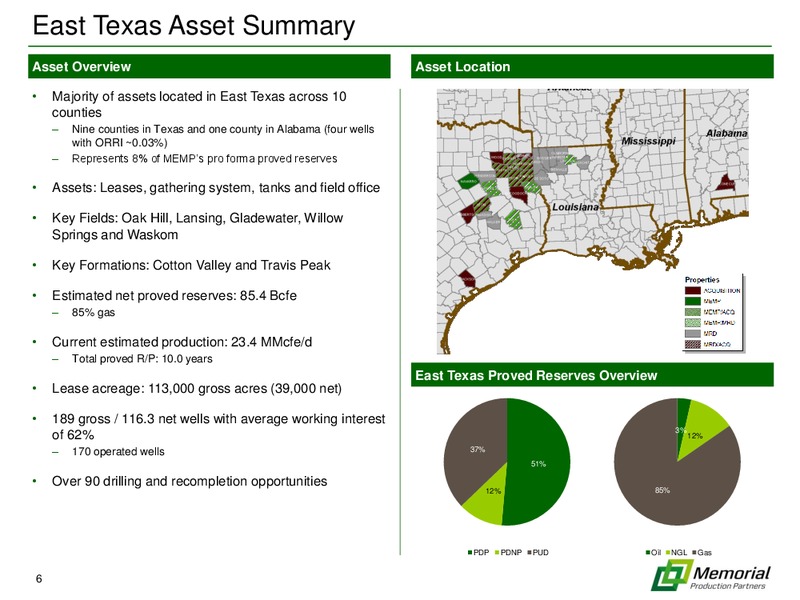Click 'Key Fields: Oak Hill, Lansing' bullet
This screenshot has height=600, width=800.
(197, 226)
